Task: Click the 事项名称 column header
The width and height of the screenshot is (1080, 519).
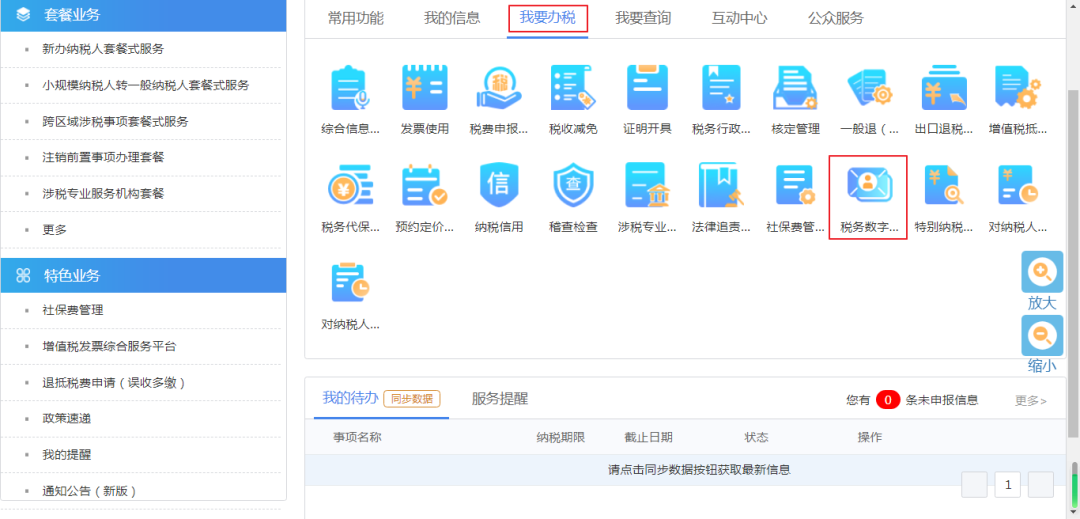Action: 357,437
